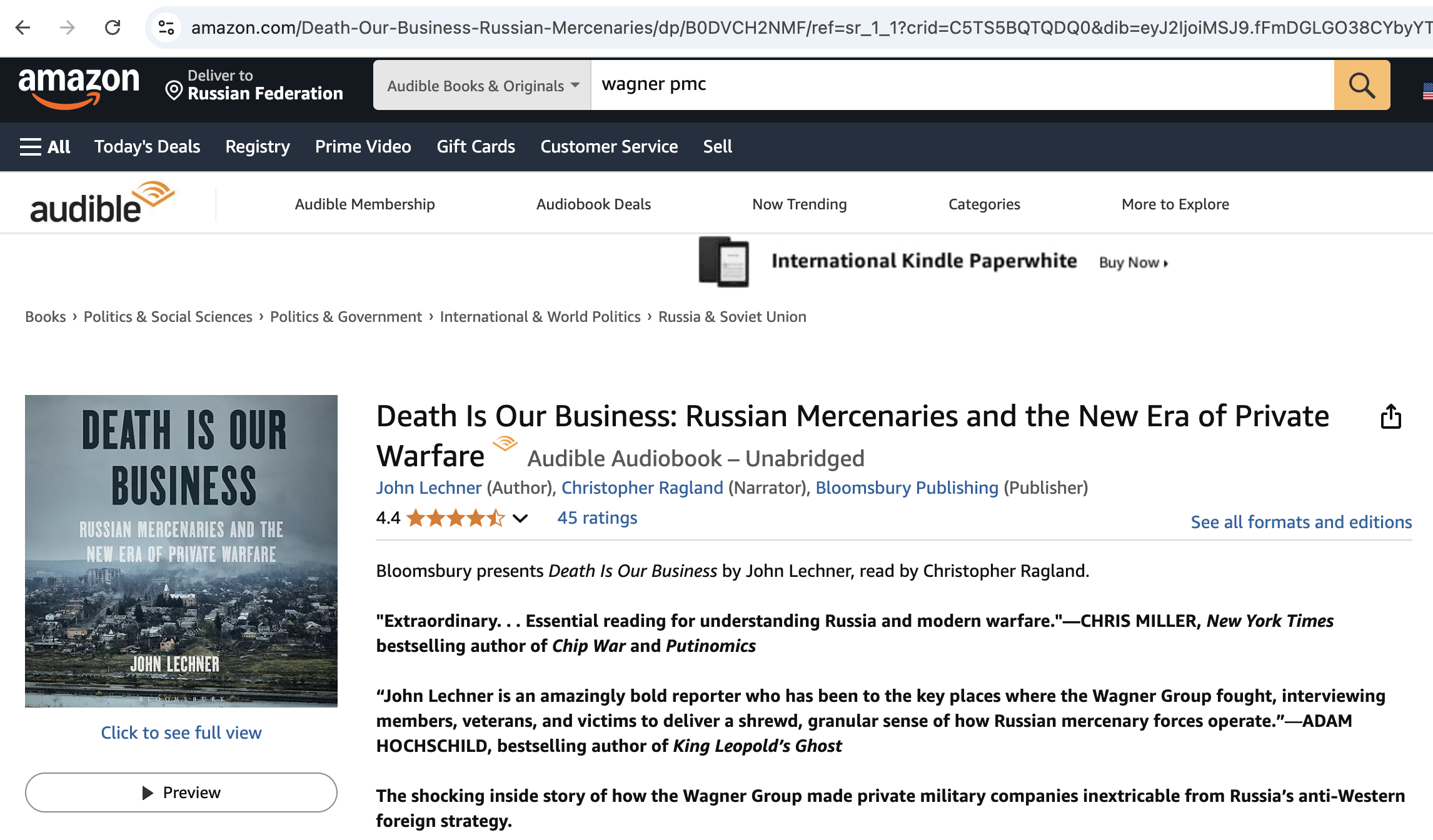
Task: Open the 45 ratings link
Action: pyautogui.click(x=597, y=518)
